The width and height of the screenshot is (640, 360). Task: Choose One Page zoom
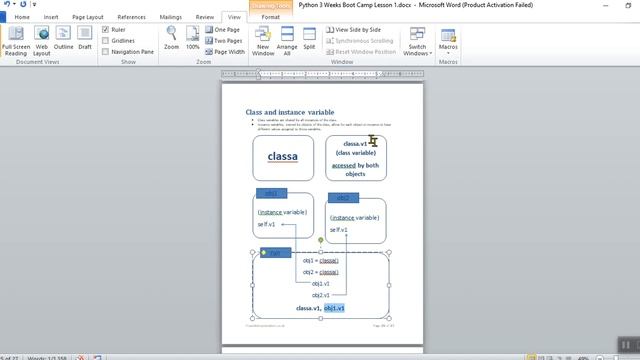coord(223,29)
